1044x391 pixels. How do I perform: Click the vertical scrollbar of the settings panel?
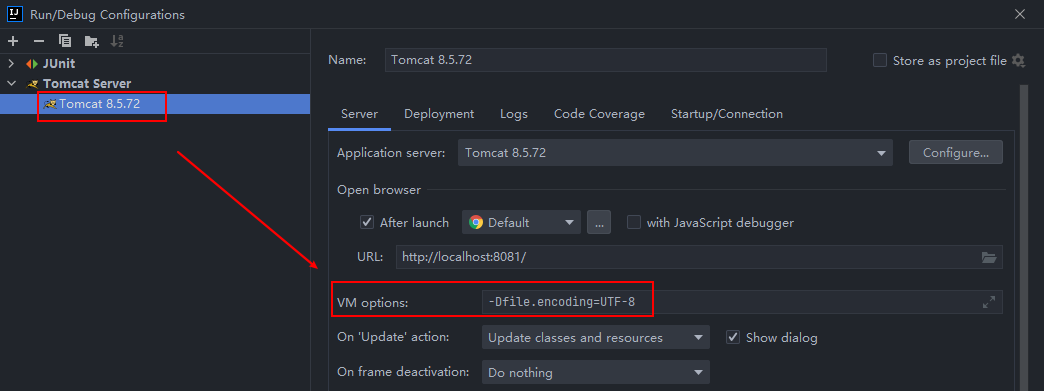point(1025,237)
